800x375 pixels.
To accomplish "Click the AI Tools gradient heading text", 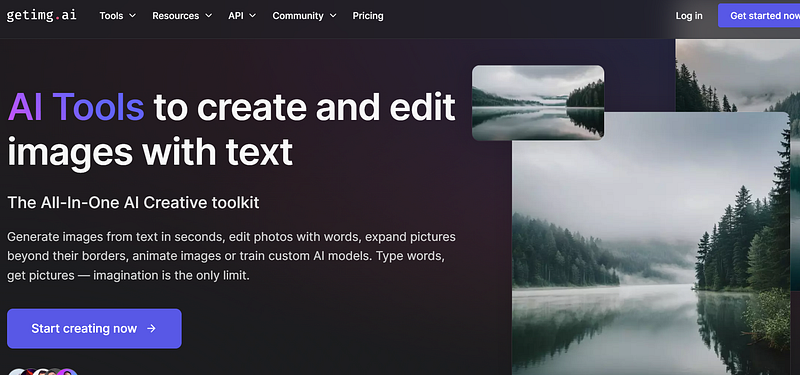I will pos(76,107).
